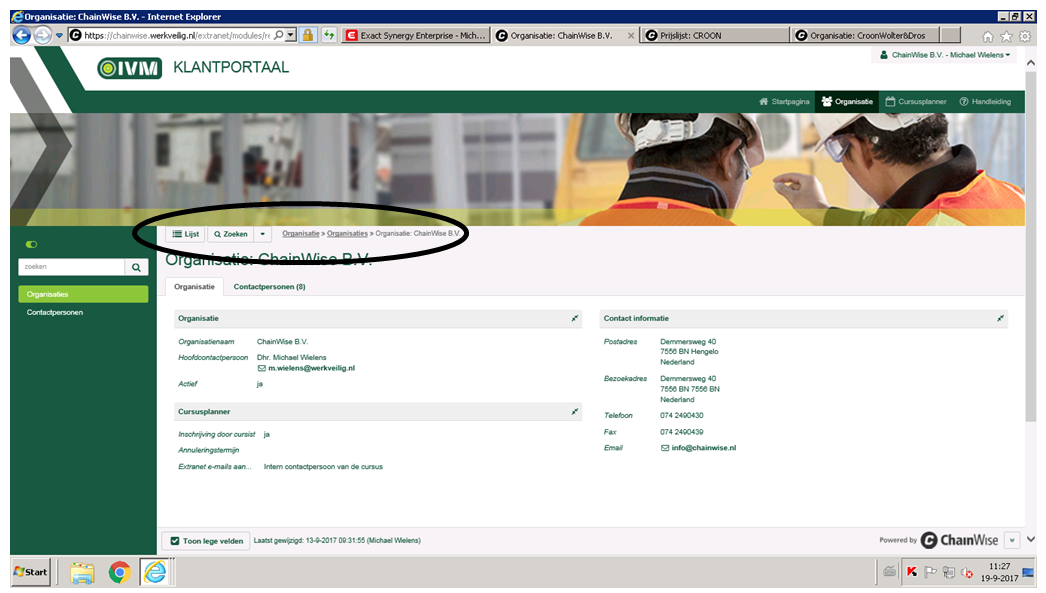Image resolution: width=1046 pixels, height=593 pixels.
Task: Select Organisaties in the sidebar
Action: click(x=83, y=294)
